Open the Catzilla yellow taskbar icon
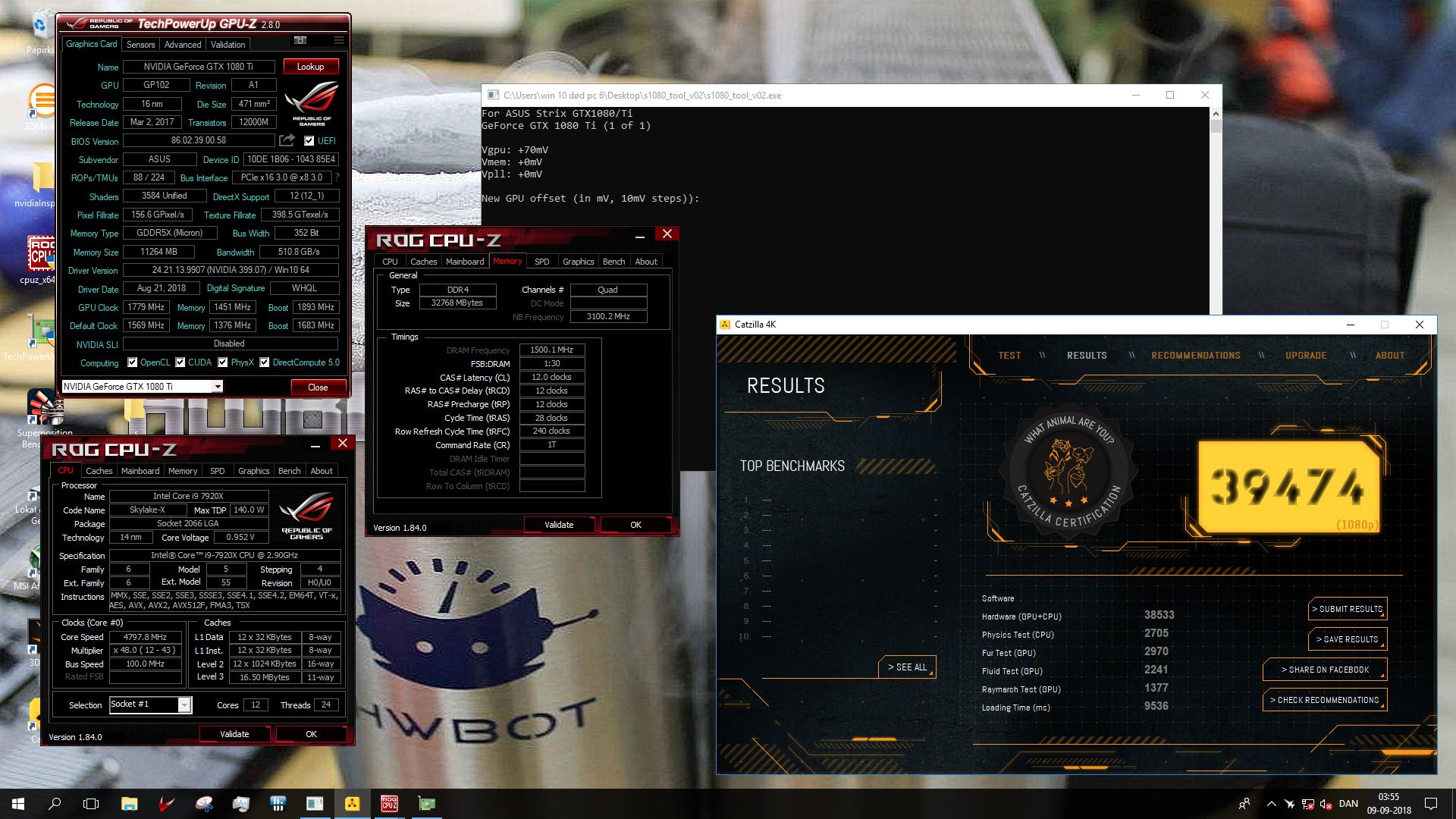Viewport: 1456px width, 819px height. click(x=352, y=804)
